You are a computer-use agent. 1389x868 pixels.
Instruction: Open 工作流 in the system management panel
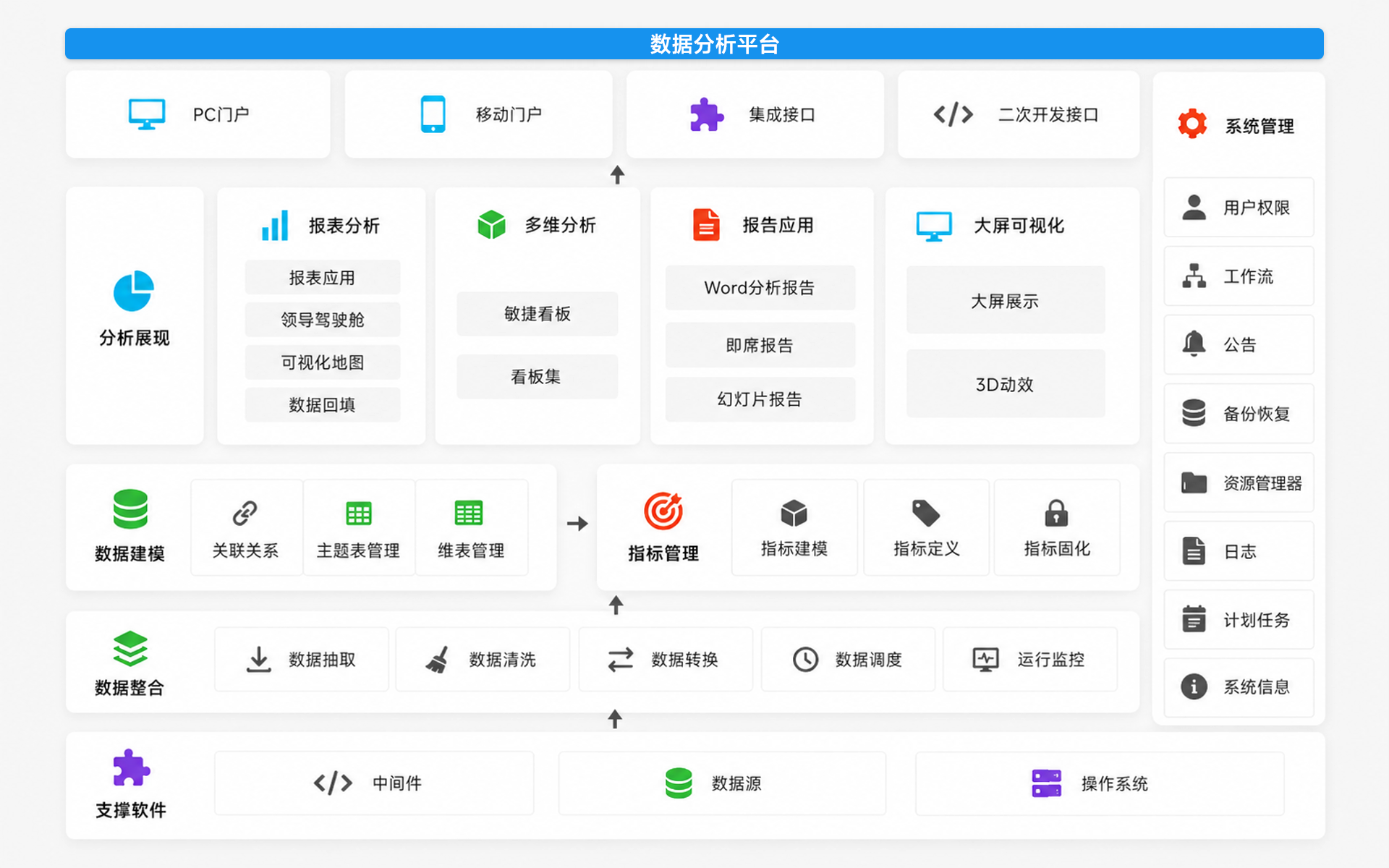(x=1239, y=276)
